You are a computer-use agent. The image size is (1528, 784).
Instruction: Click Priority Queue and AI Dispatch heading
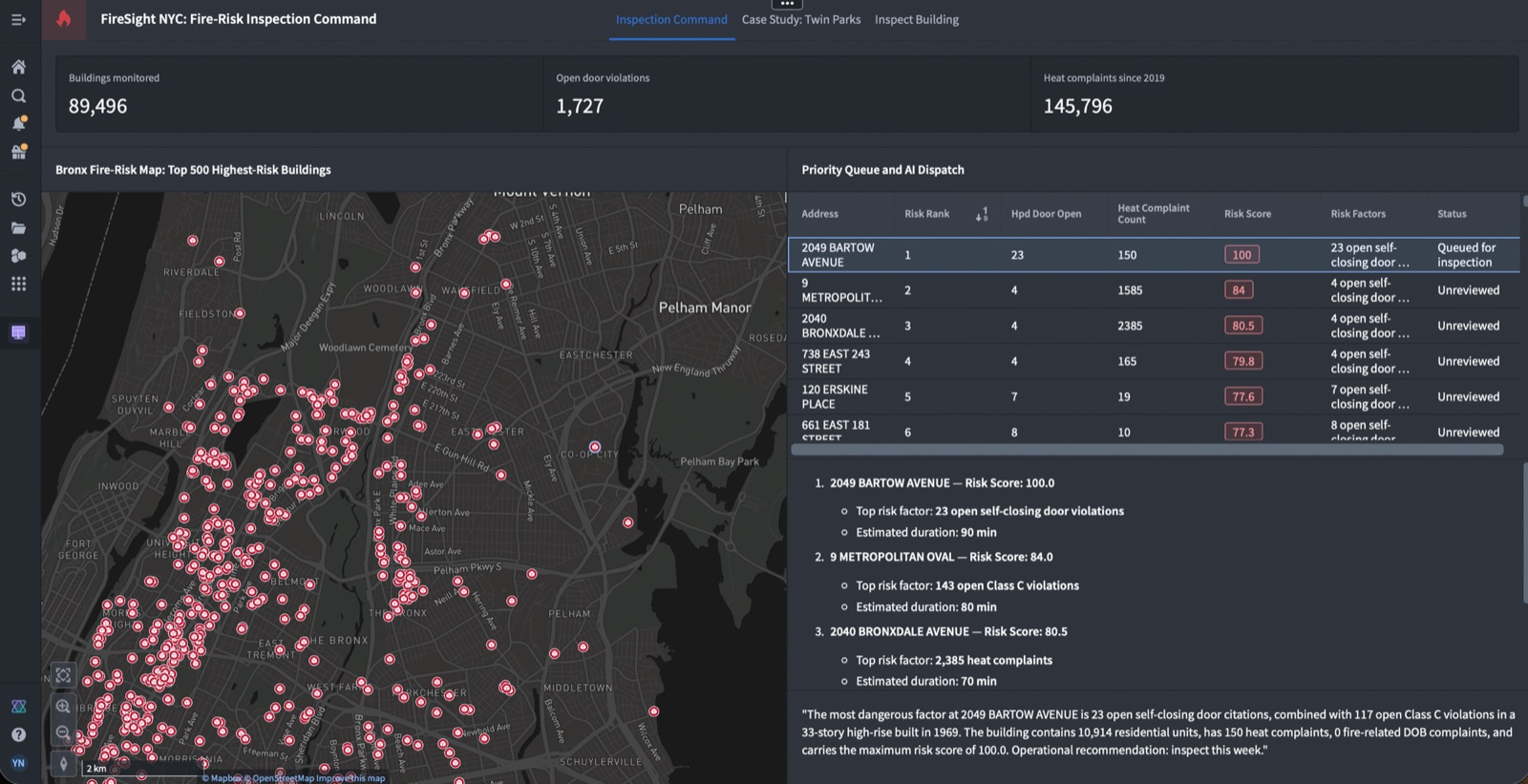point(882,170)
